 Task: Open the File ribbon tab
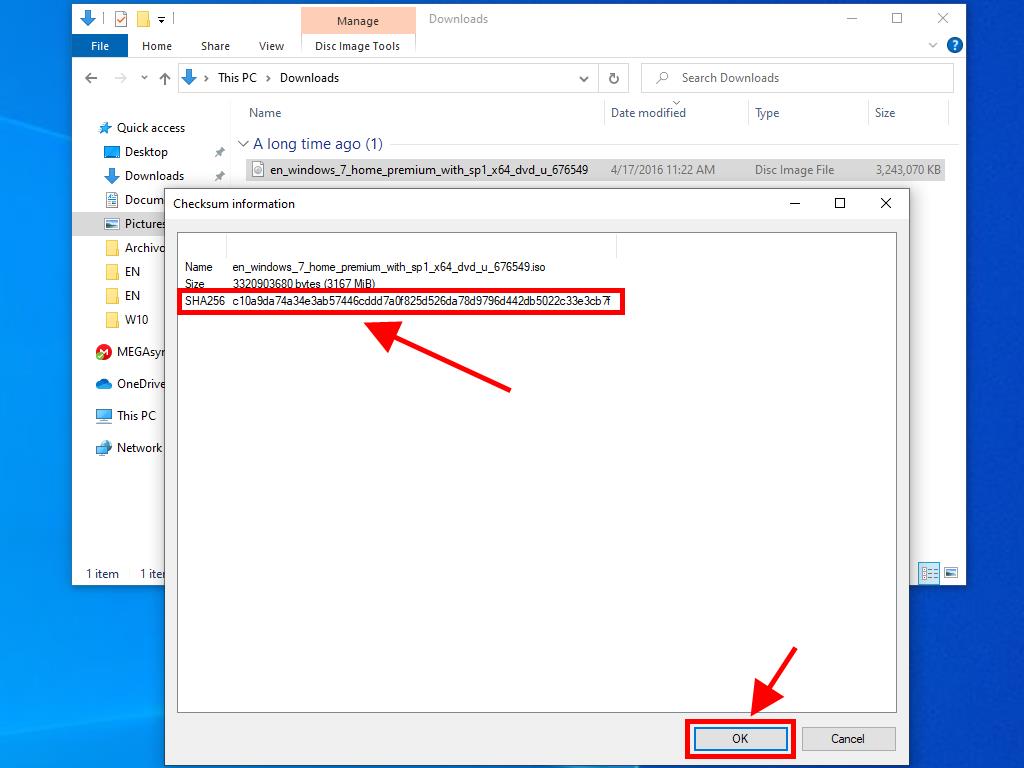[x=100, y=46]
